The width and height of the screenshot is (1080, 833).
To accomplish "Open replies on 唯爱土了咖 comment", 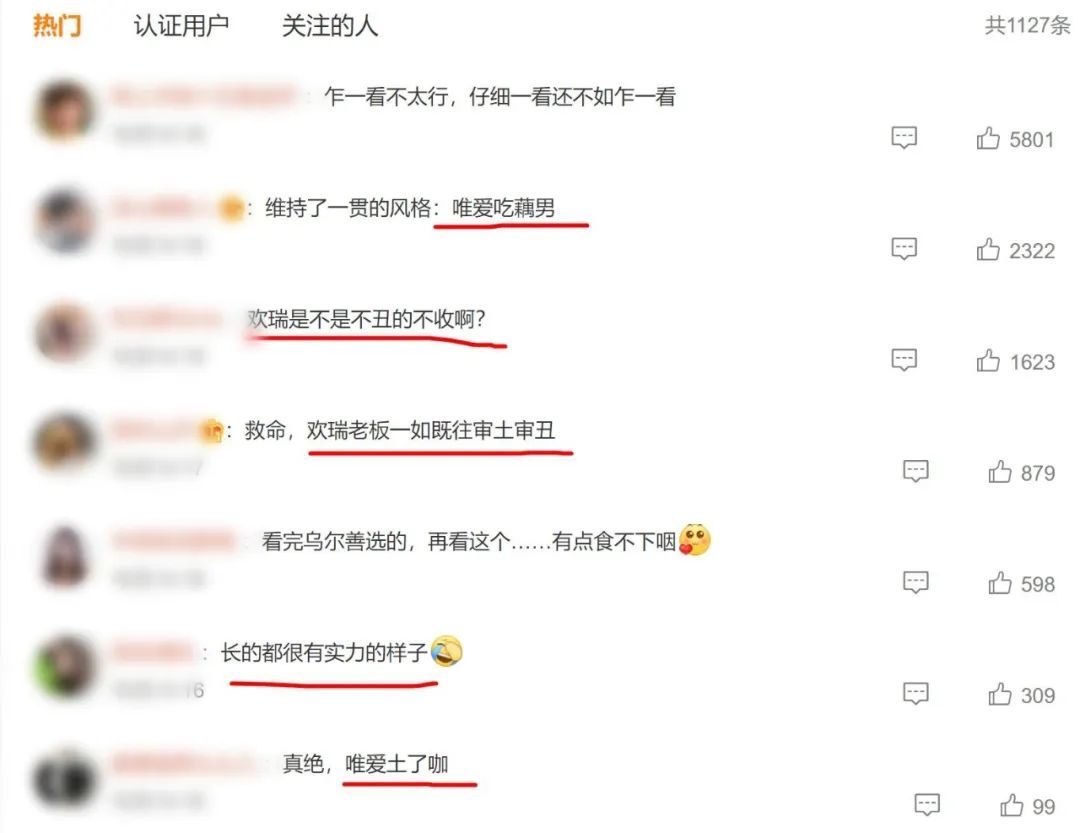I will coord(927,804).
